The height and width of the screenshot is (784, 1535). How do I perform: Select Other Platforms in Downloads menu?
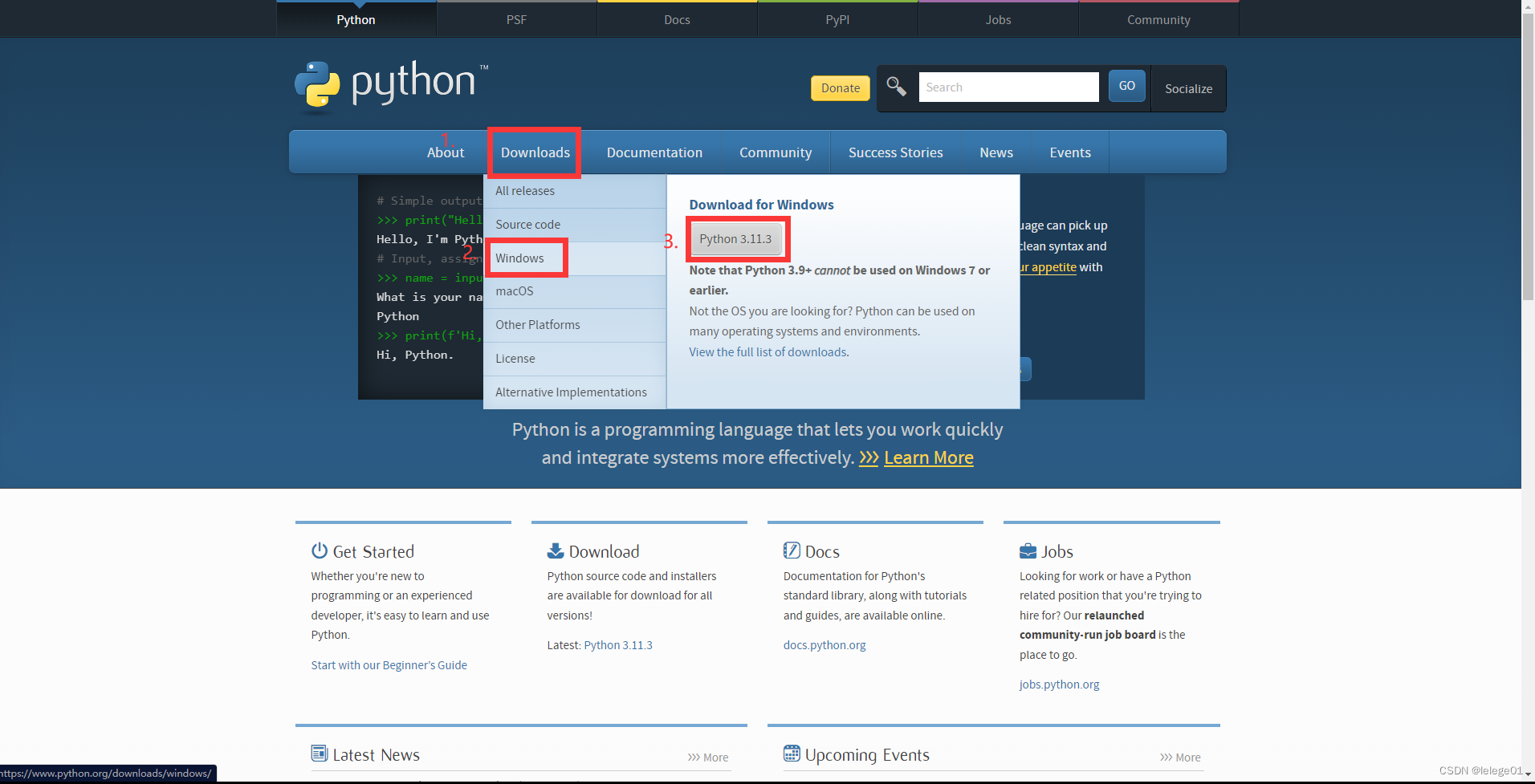pos(575,325)
